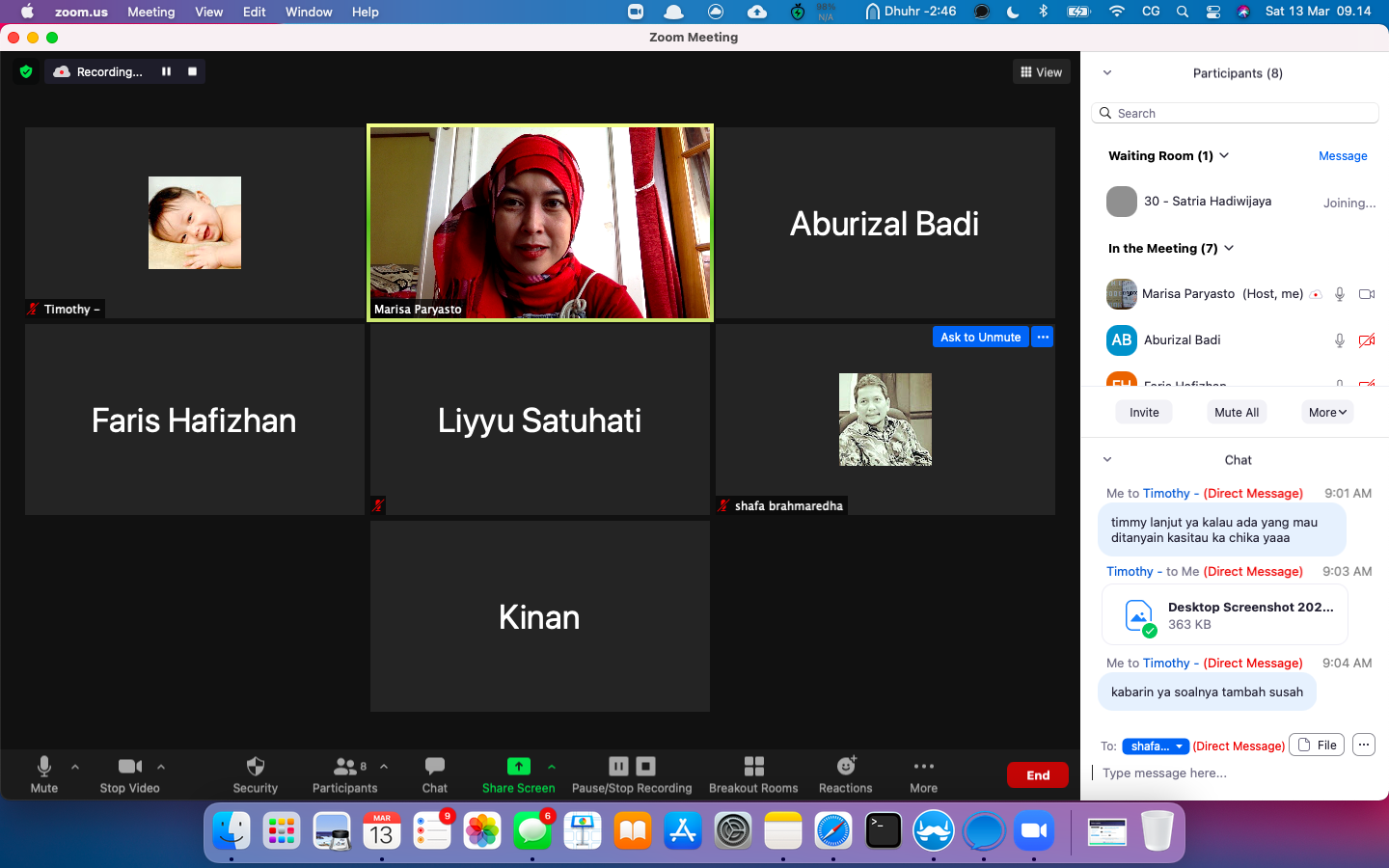
Task: Ask shafa brahmaredha to unmute
Action: point(980,337)
